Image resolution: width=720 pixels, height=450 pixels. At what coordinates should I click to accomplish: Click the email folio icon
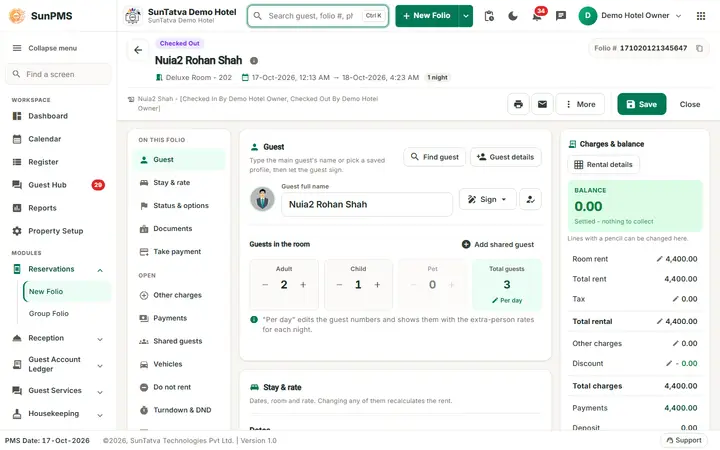coord(542,104)
